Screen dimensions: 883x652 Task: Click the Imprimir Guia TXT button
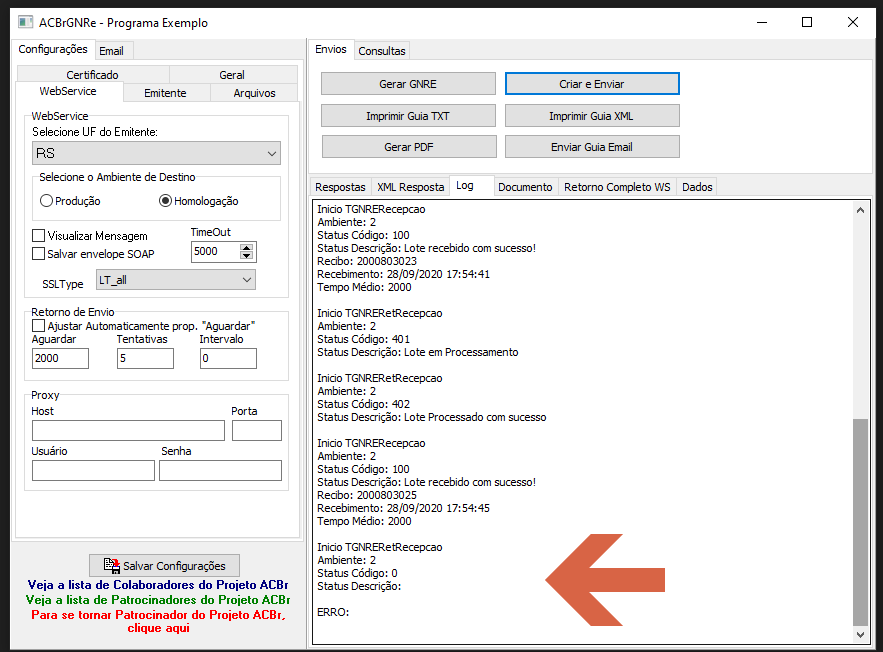pyautogui.click(x=408, y=115)
